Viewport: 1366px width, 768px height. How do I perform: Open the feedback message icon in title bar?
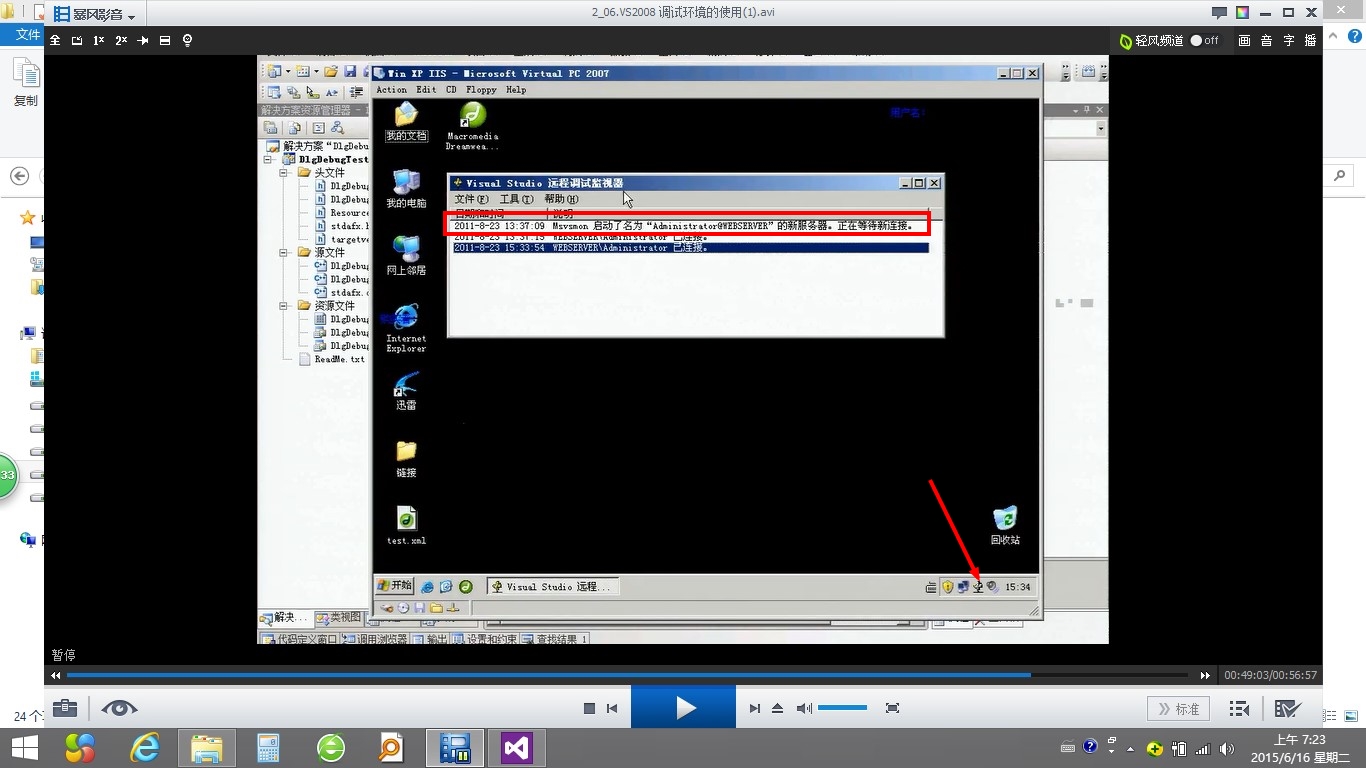pos(1219,13)
